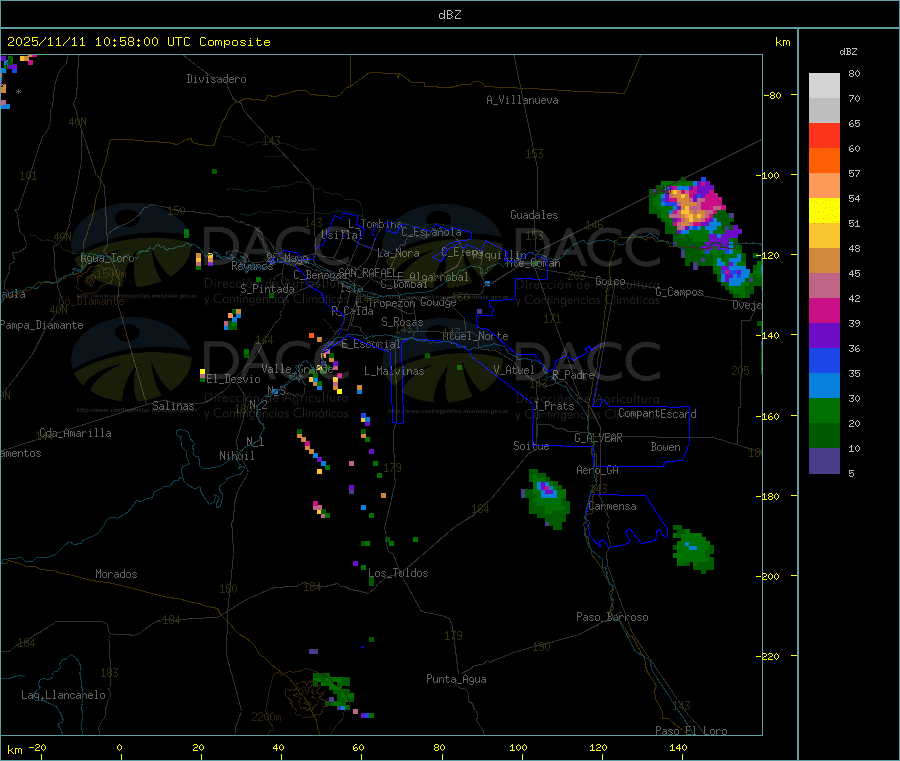
Task: Click the L_Malvinas label
Action: [394, 371]
